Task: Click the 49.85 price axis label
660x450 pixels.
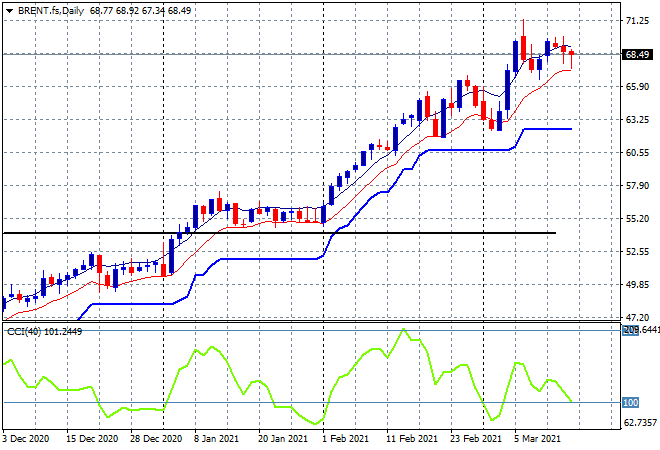Action: click(637, 285)
